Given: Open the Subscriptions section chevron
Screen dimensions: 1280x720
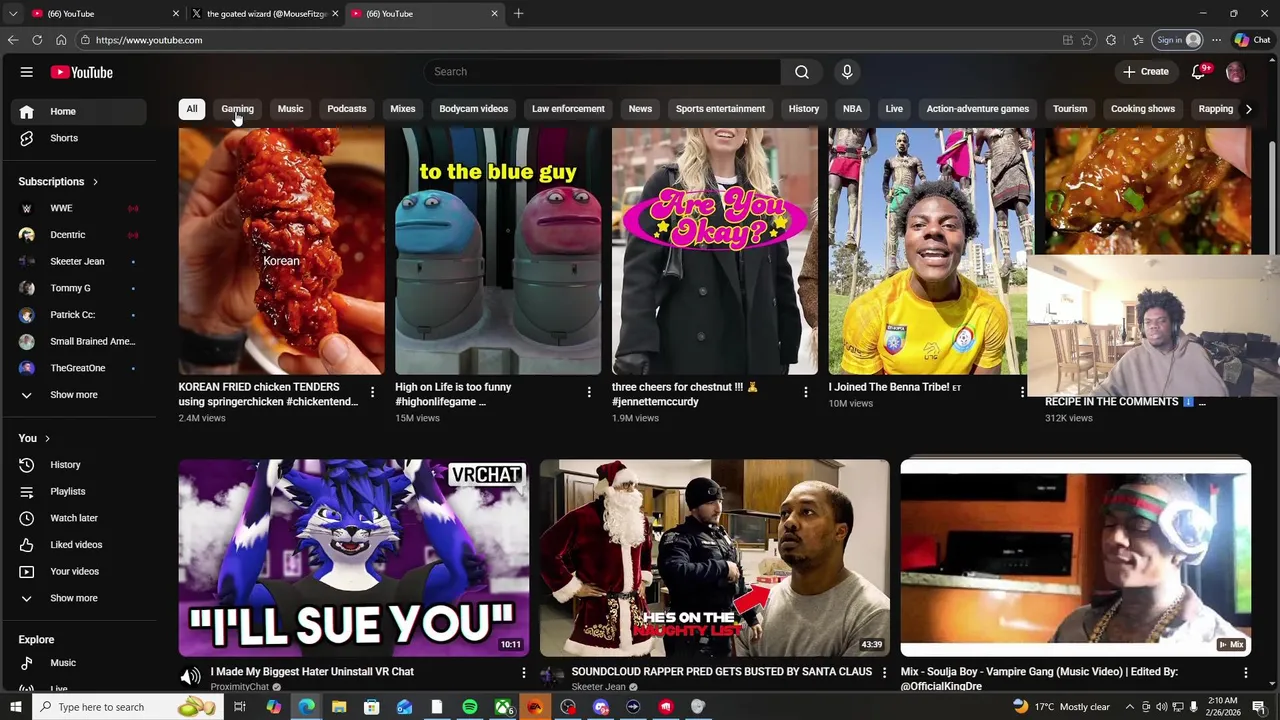Looking at the screenshot, I should 95,182.
